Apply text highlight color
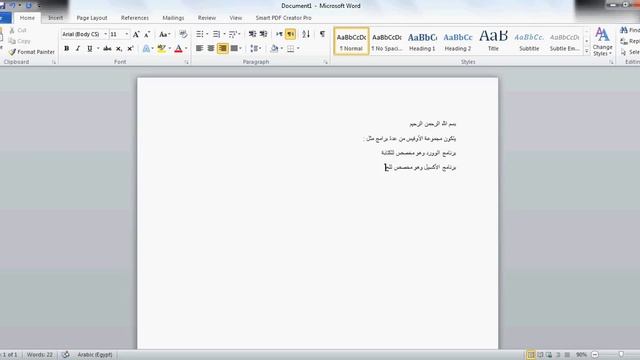The width and height of the screenshot is (640, 360). (162, 49)
